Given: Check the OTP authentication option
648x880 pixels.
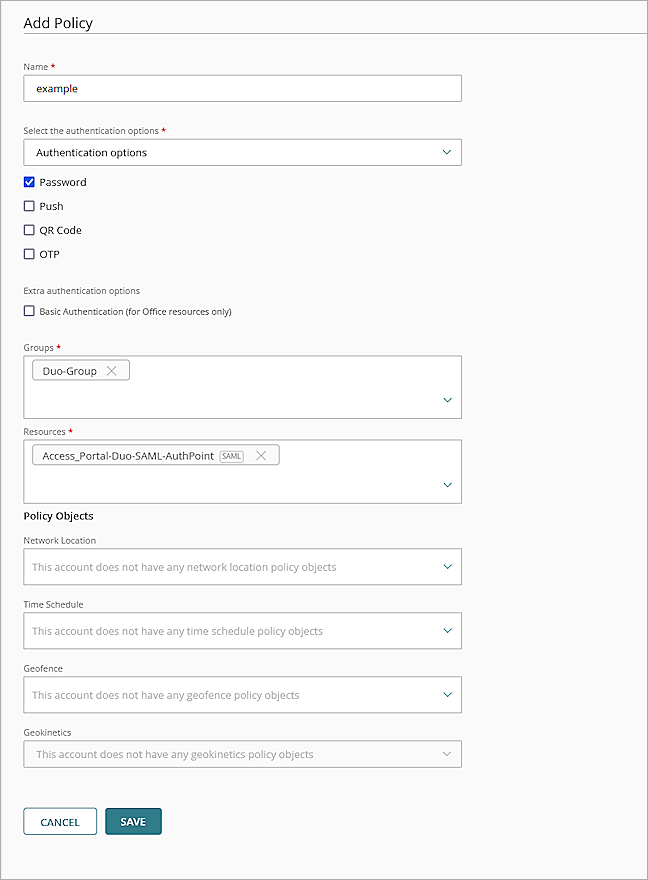Looking at the screenshot, I should tap(29, 254).
